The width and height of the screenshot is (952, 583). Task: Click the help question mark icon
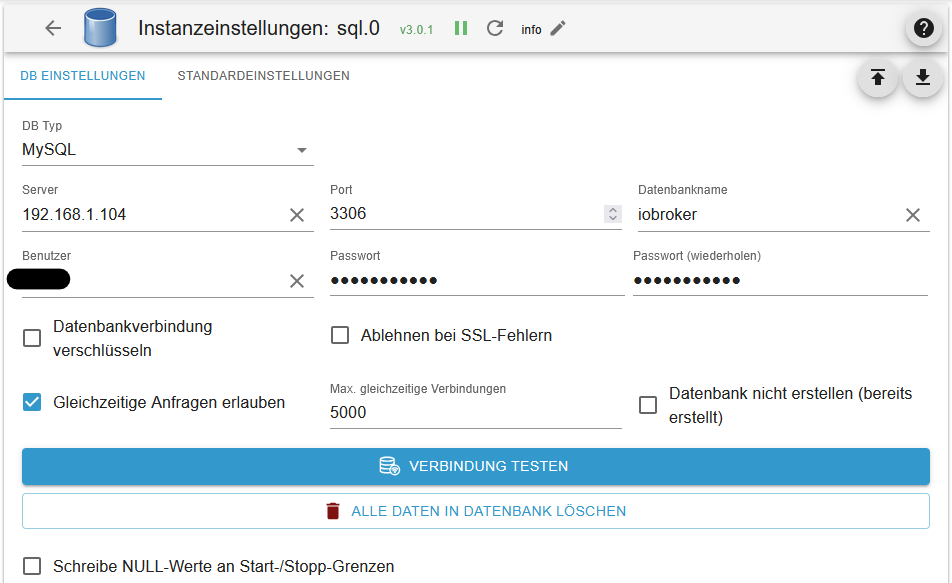coord(923,27)
